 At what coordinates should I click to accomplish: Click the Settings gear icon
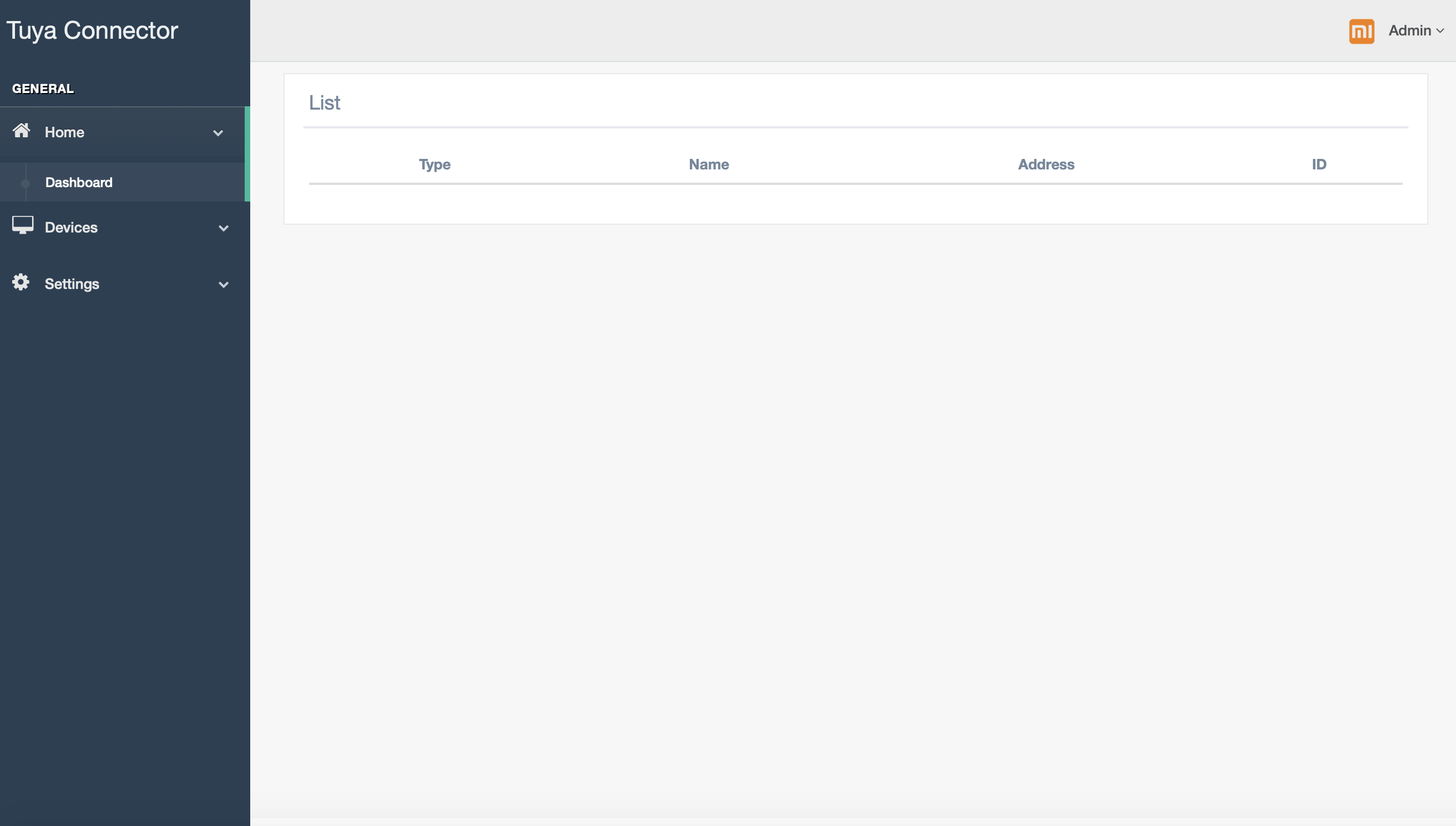pyautogui.click(x=21, y=282)
